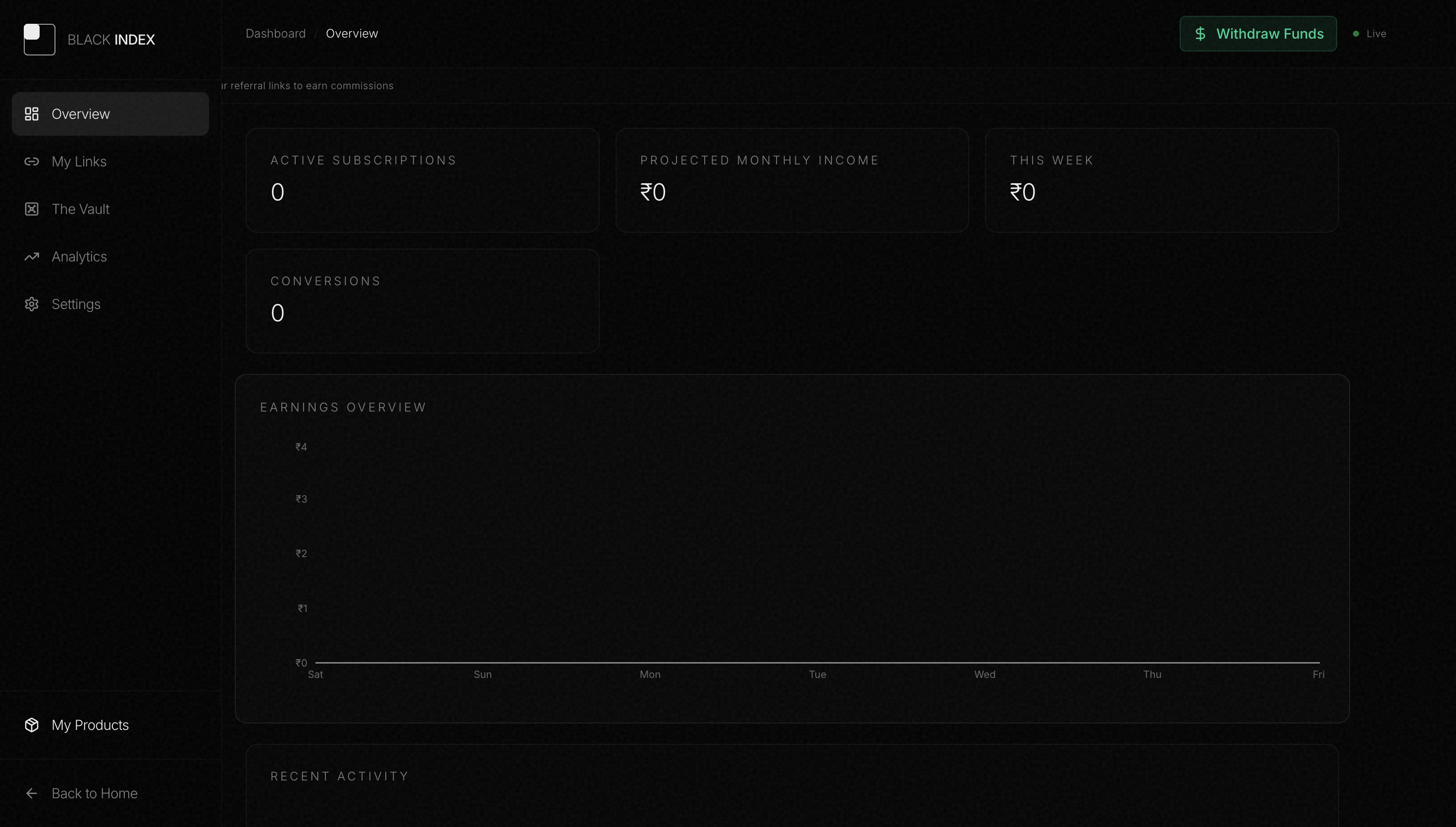Click the Sun label on chart axis

[x=483, y=675]
